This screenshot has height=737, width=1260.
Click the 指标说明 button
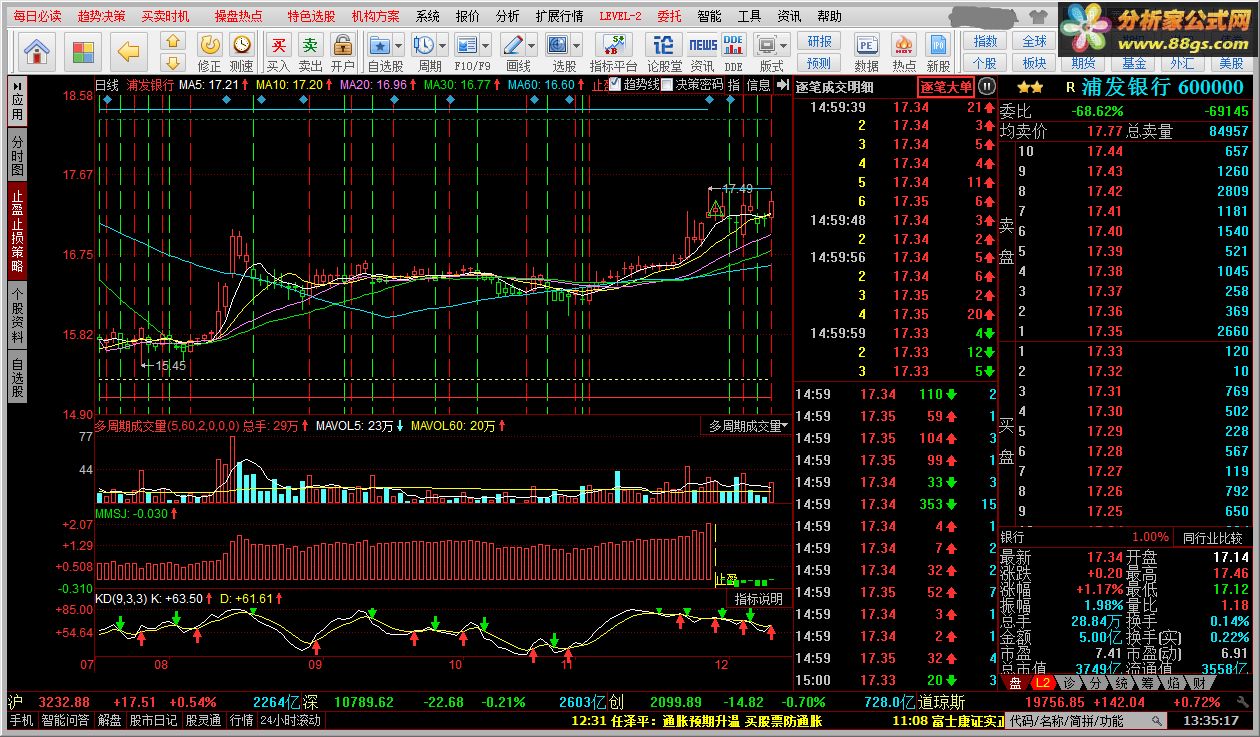point(759,599)
